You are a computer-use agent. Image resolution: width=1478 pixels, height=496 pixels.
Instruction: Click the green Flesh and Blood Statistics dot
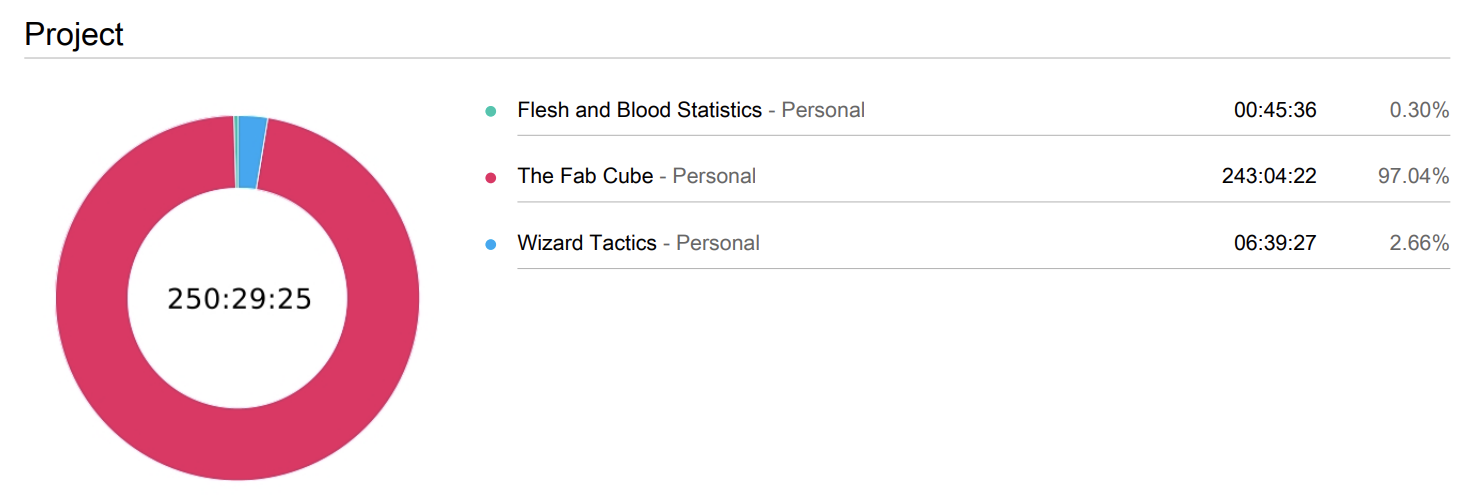pos(490,111)
